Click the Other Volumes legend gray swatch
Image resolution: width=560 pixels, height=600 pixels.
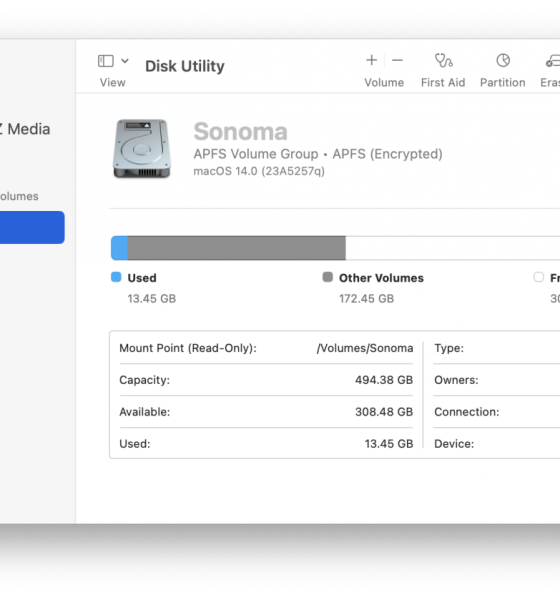tap(328, 277)
